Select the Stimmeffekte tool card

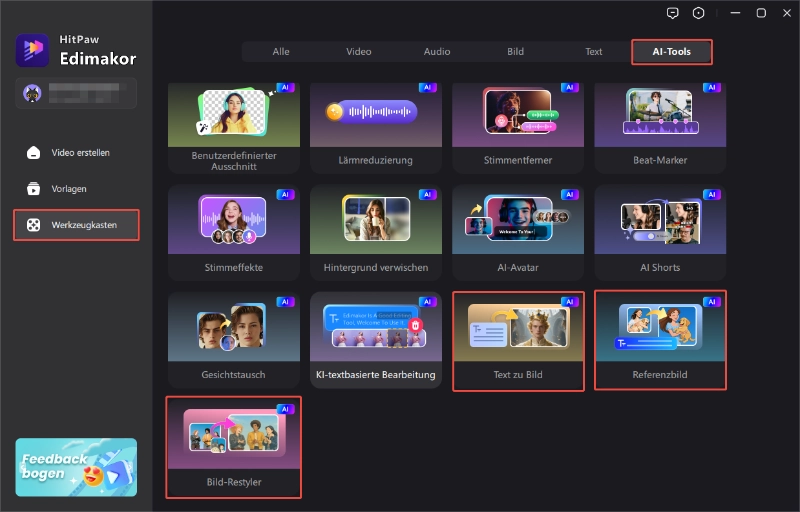tap(234, 233)
